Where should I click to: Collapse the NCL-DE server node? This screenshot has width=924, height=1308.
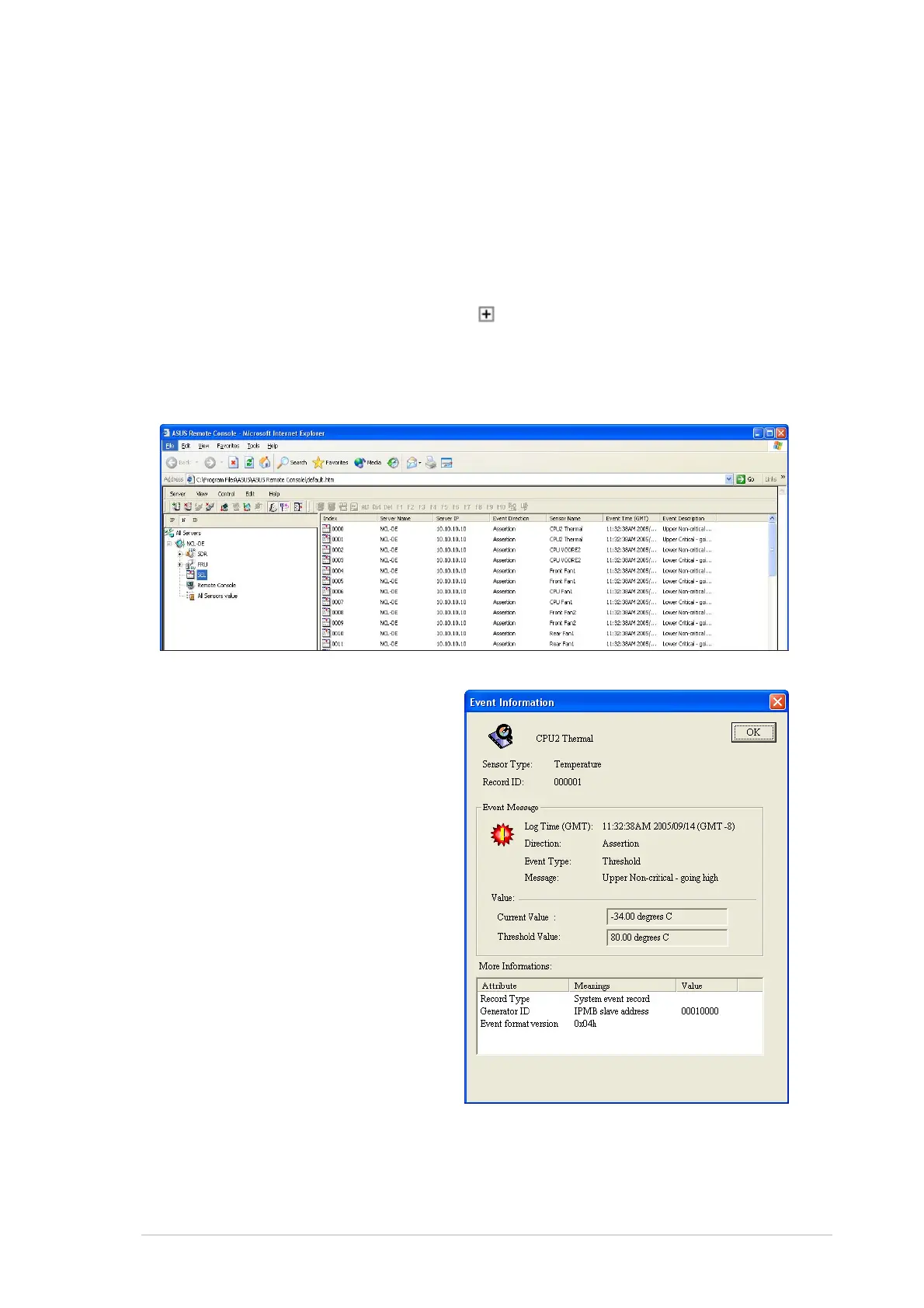169,544
